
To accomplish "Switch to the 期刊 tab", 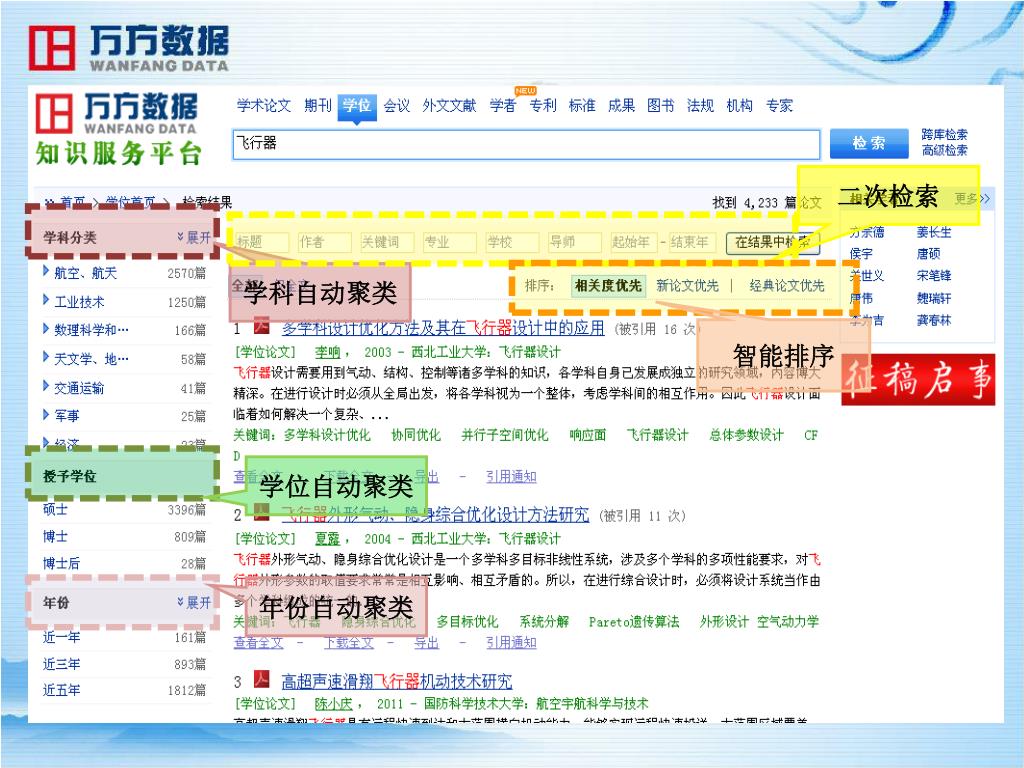I will 318,105.
